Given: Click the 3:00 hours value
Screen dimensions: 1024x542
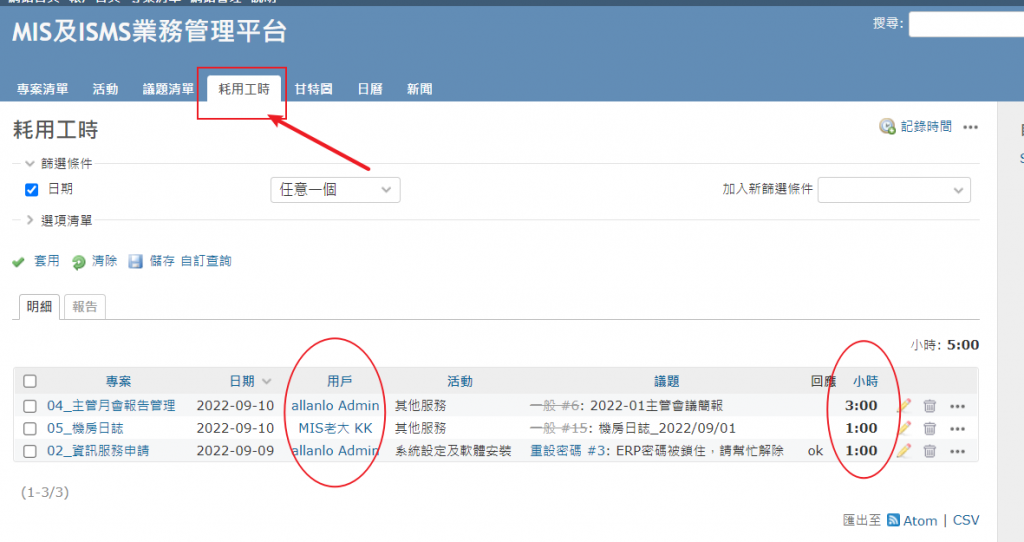Looking at the screenshot, I should (861, 406).
